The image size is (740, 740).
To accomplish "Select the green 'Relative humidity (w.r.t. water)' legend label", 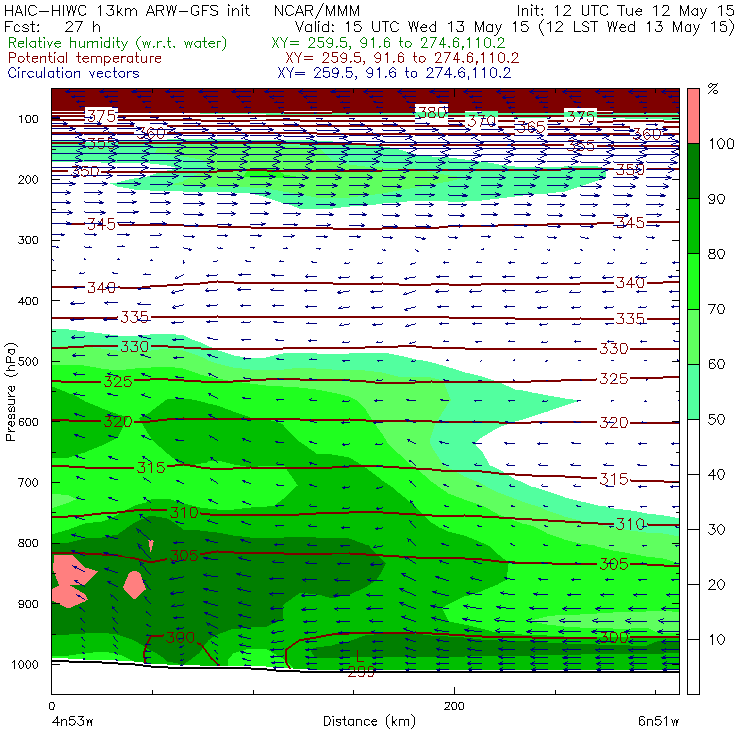I will [118, 43].
